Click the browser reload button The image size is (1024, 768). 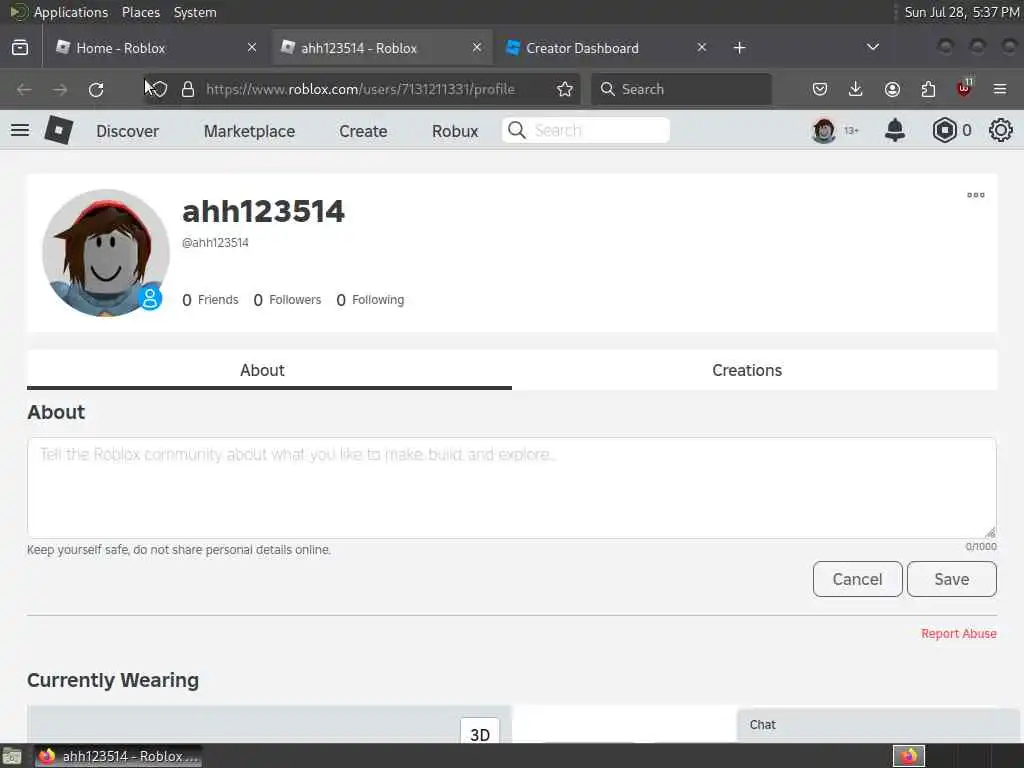pos(96,89)
